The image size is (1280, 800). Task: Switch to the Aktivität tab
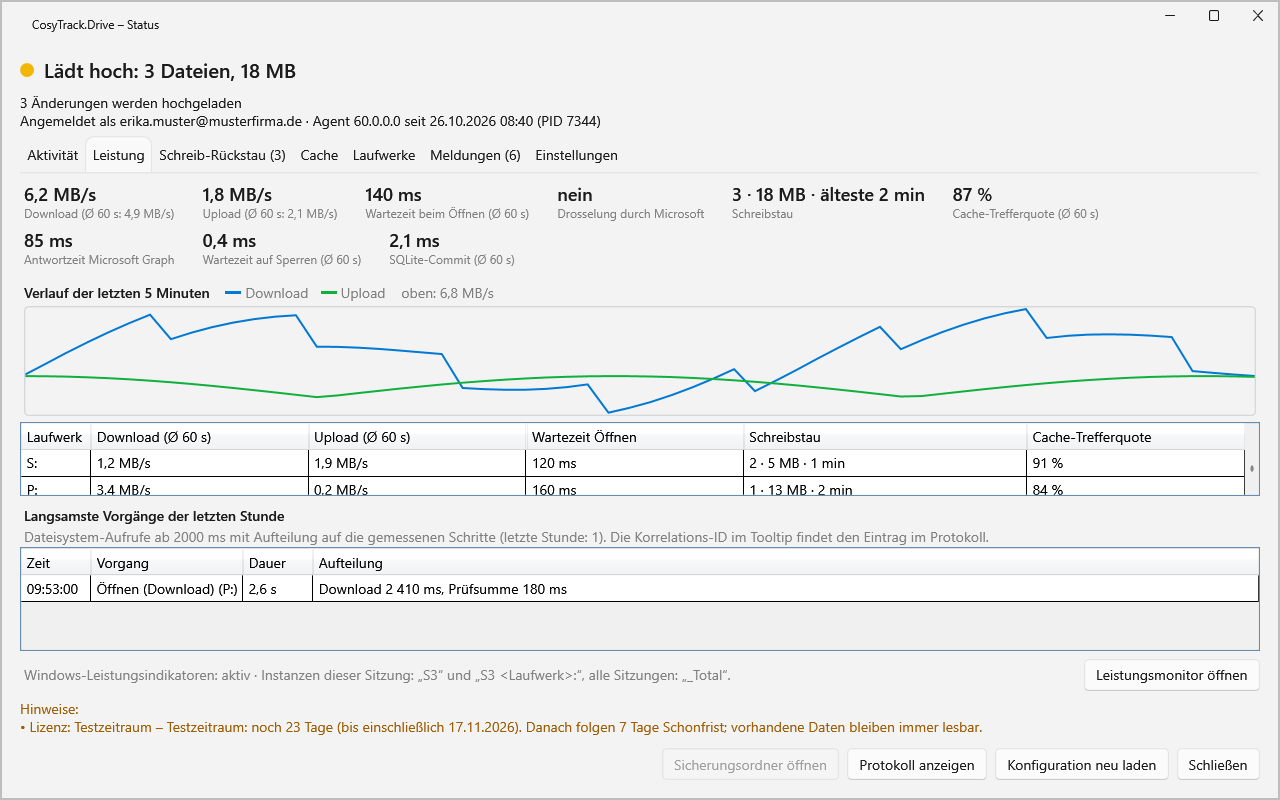pyautogui.click(x=53, y=155)
